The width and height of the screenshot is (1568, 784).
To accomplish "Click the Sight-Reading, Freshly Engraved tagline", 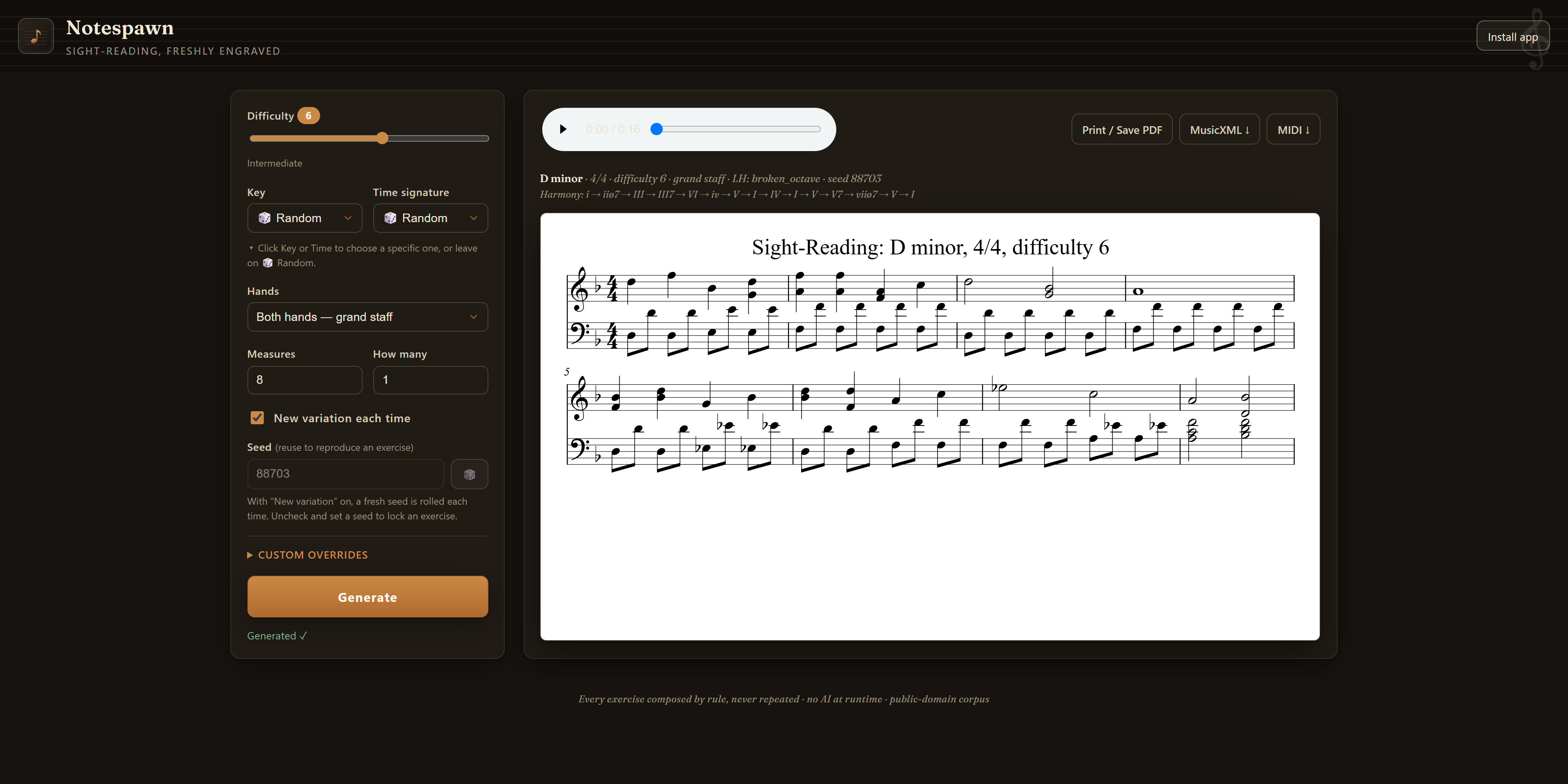I will tap(173, 51).
